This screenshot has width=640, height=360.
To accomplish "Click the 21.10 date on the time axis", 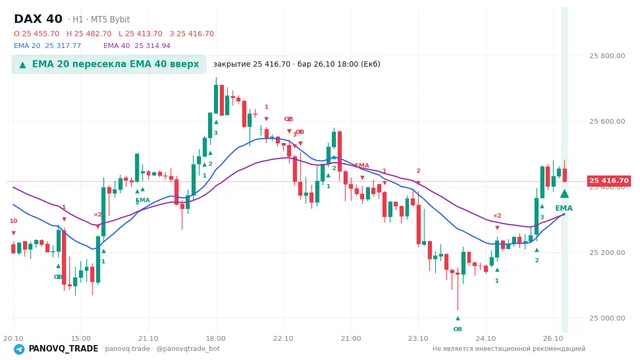I will (x=148, y=338).
